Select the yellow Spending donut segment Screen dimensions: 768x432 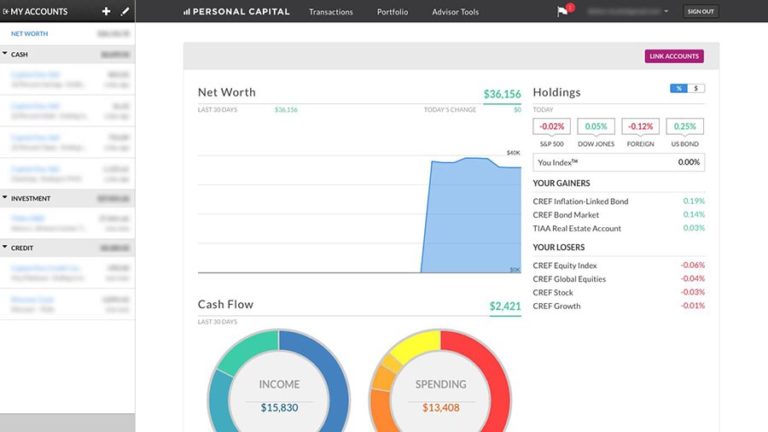click(x=418, y=343)
